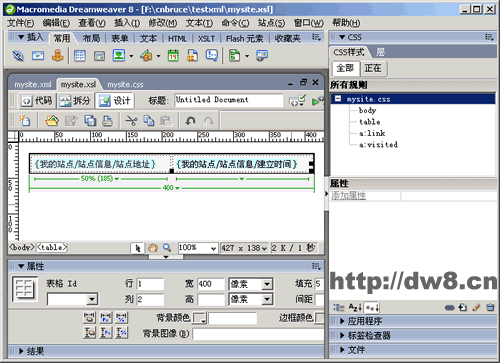Collapse the mysite.css rule tree
This screenshot has height=363, width=500.
coord(338,99)
